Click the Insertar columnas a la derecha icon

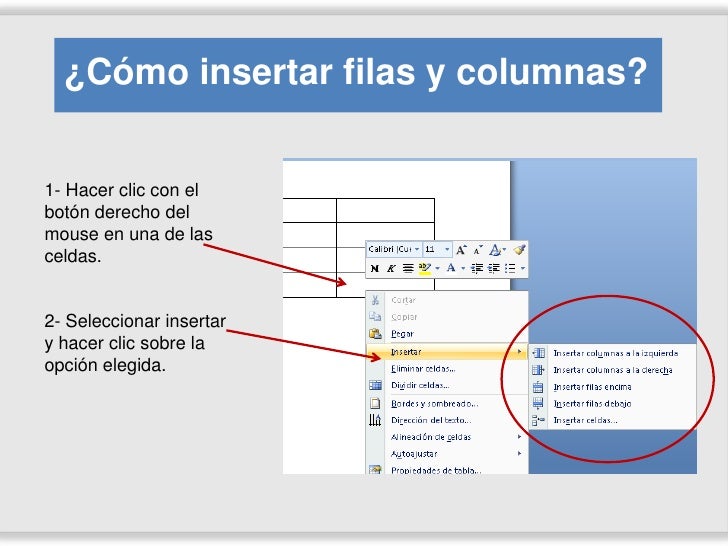point(538,370)
